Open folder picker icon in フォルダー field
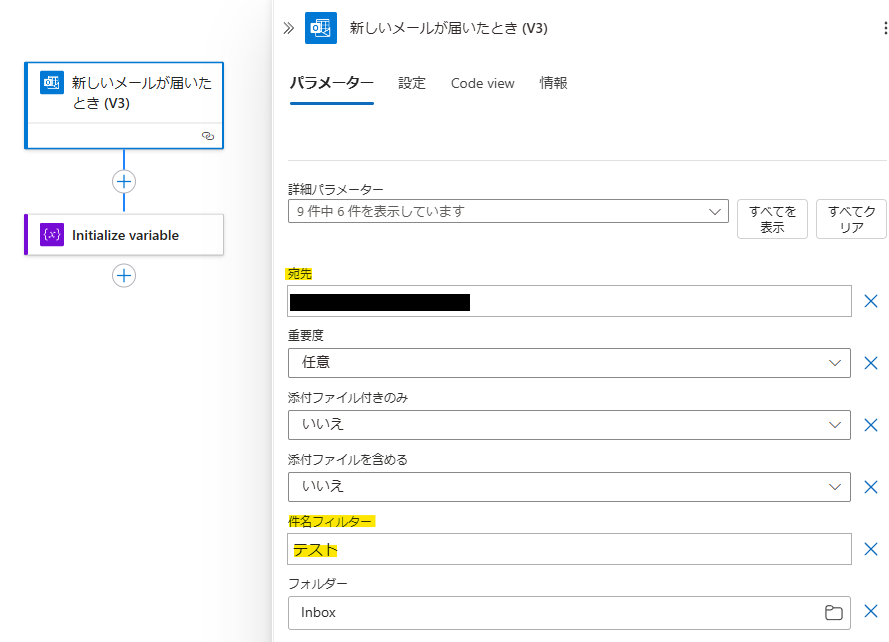The height and width of the screenshot is (642, 889). (x=833, y=613)
